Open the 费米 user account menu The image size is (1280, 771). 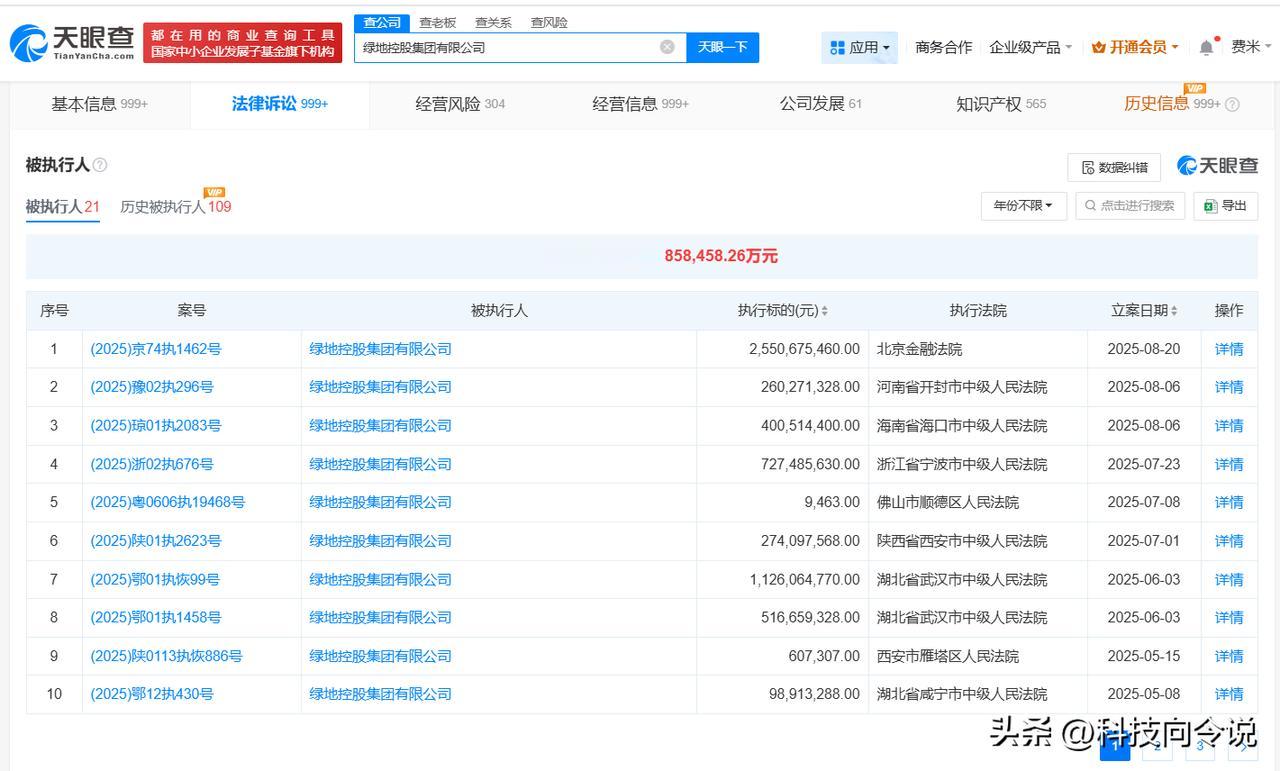(1251, 47)
